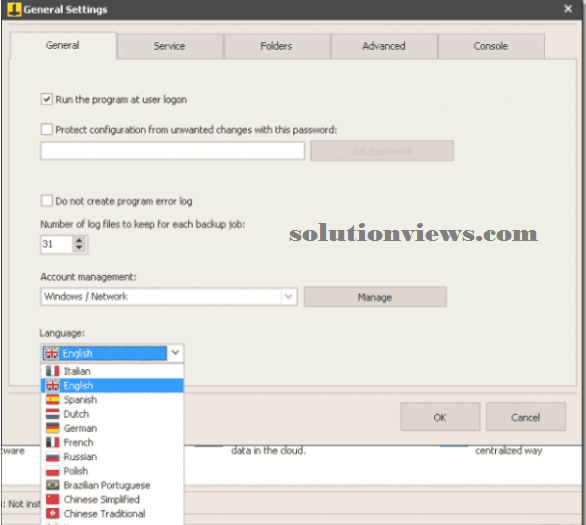
Task: Uncheck Run the program at user logon
Action: (x=47, y=99)
